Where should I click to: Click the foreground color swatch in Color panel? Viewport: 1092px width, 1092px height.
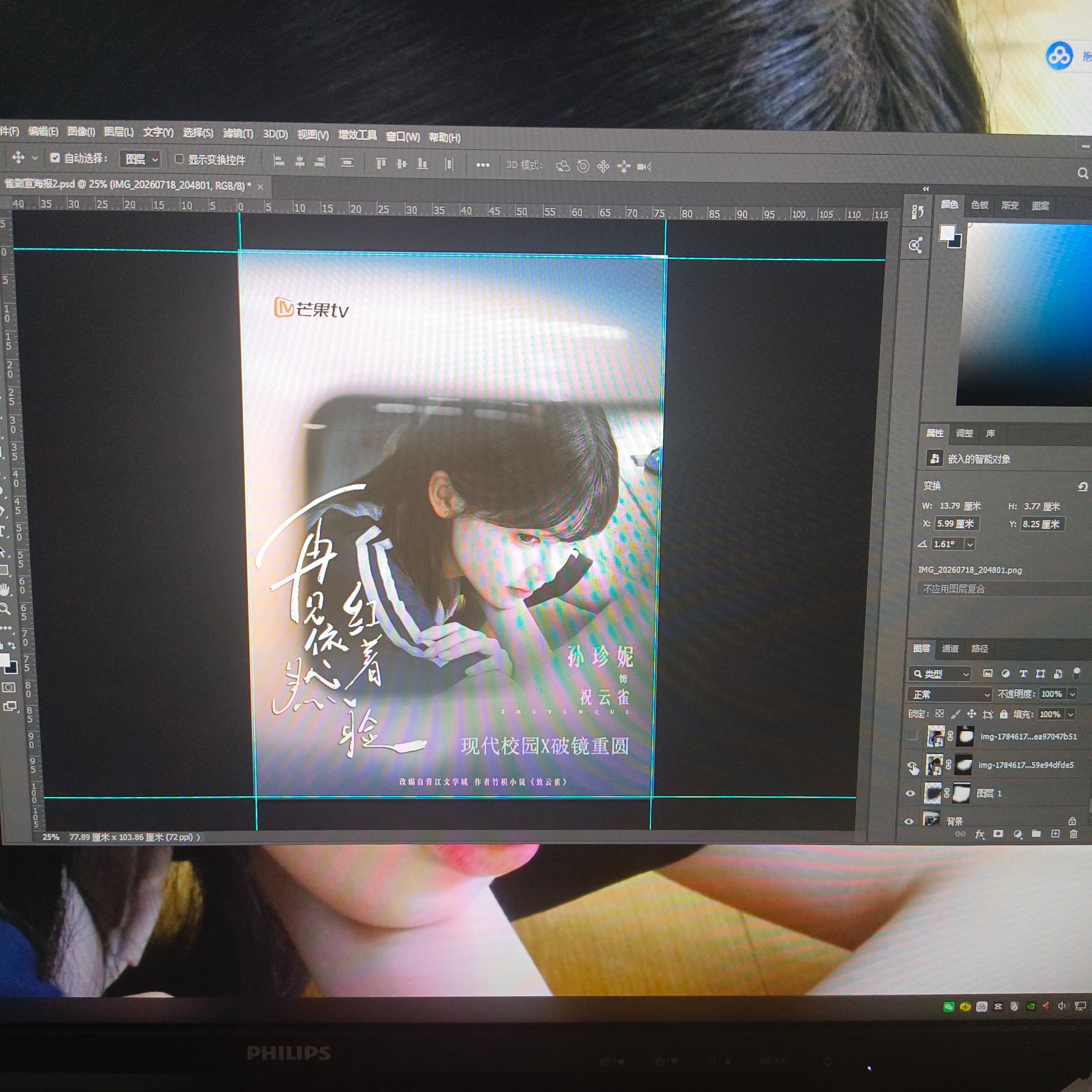[x=947, y=232]
